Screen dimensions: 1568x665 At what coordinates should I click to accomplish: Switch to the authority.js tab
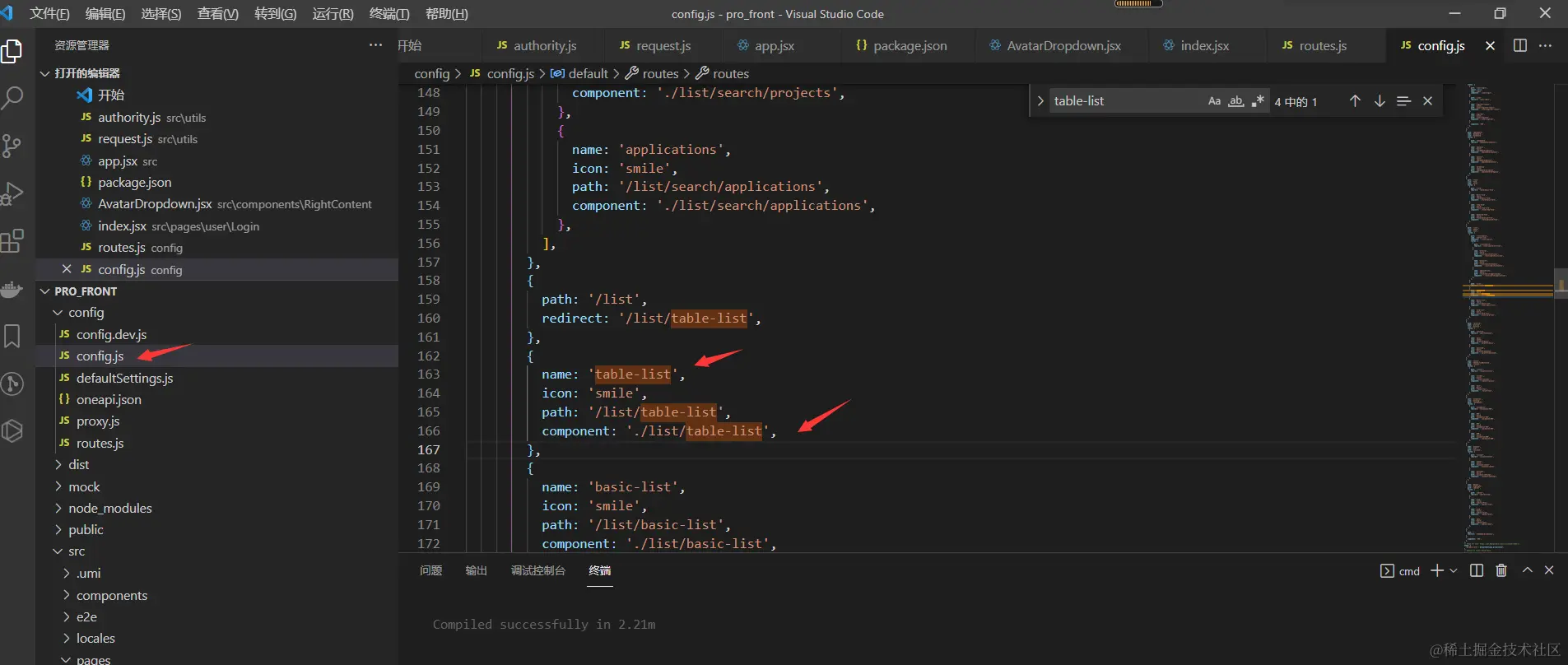click(x=545, y=45)
